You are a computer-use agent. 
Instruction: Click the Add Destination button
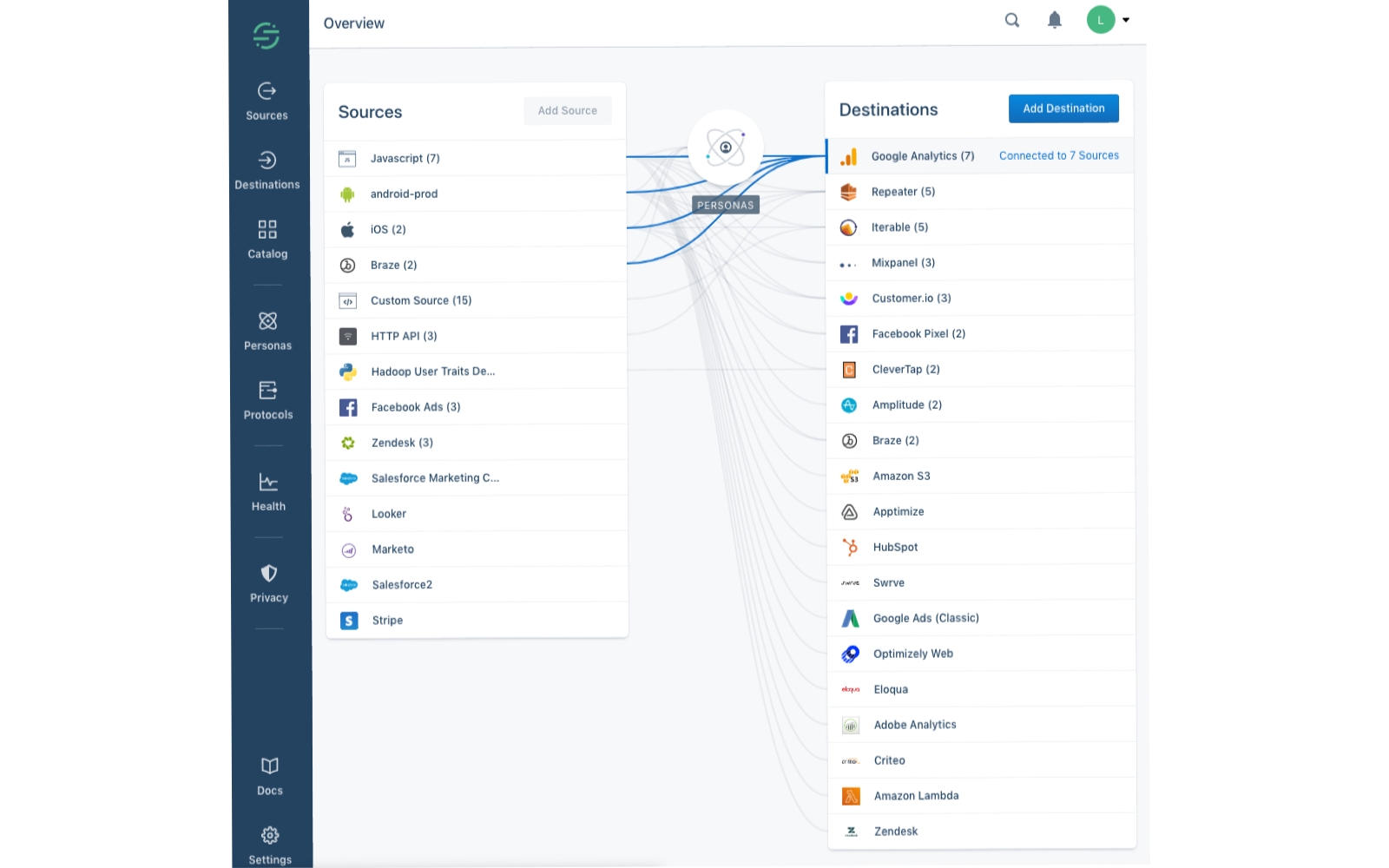click(x=1063, y=108)
